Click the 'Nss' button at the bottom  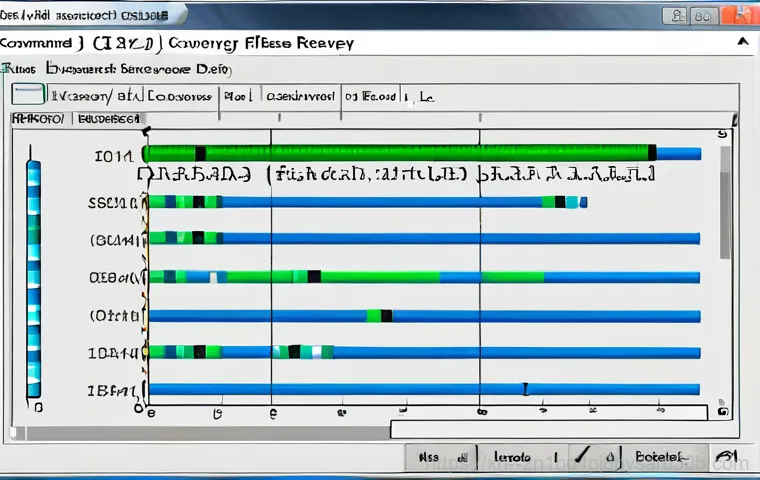[x=441, y=457]
